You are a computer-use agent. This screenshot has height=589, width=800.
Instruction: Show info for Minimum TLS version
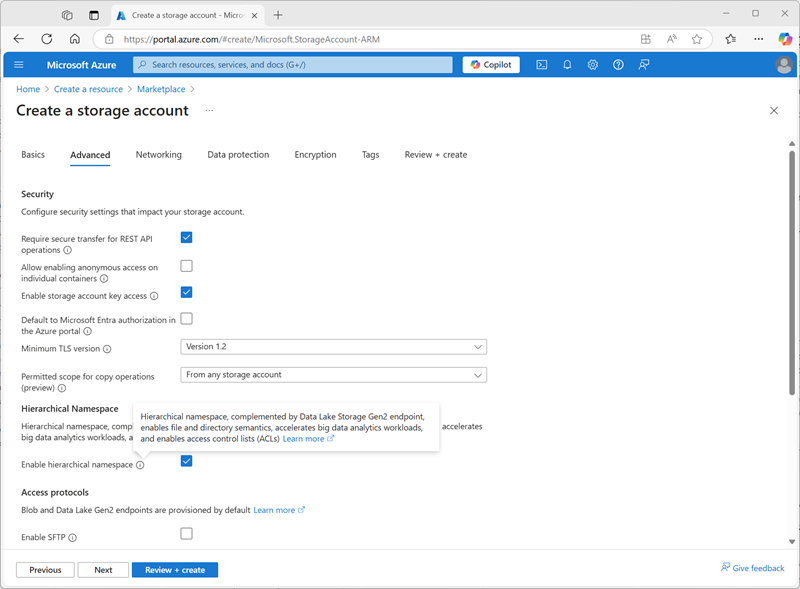[x=107, y=349]
